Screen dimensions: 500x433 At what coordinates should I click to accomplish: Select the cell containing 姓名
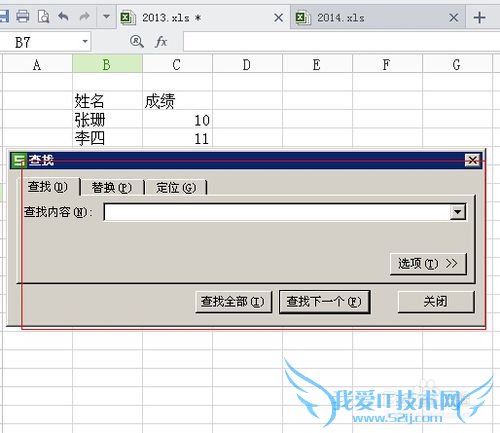click(107, 101)
